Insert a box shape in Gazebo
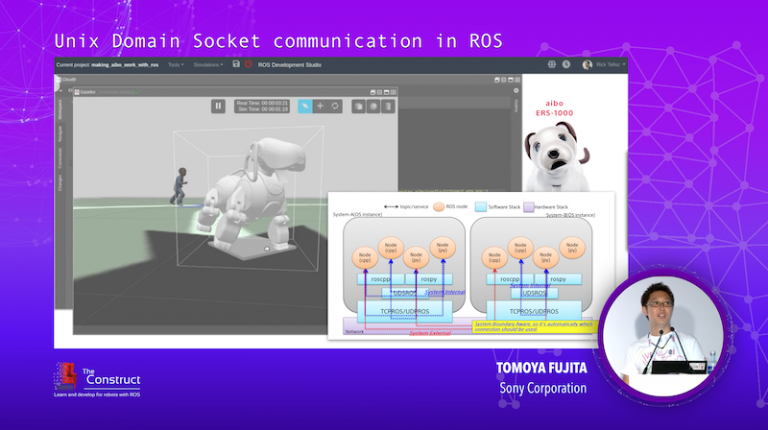The height and width of the screenshot is (430, 768). tap(357, 105)
